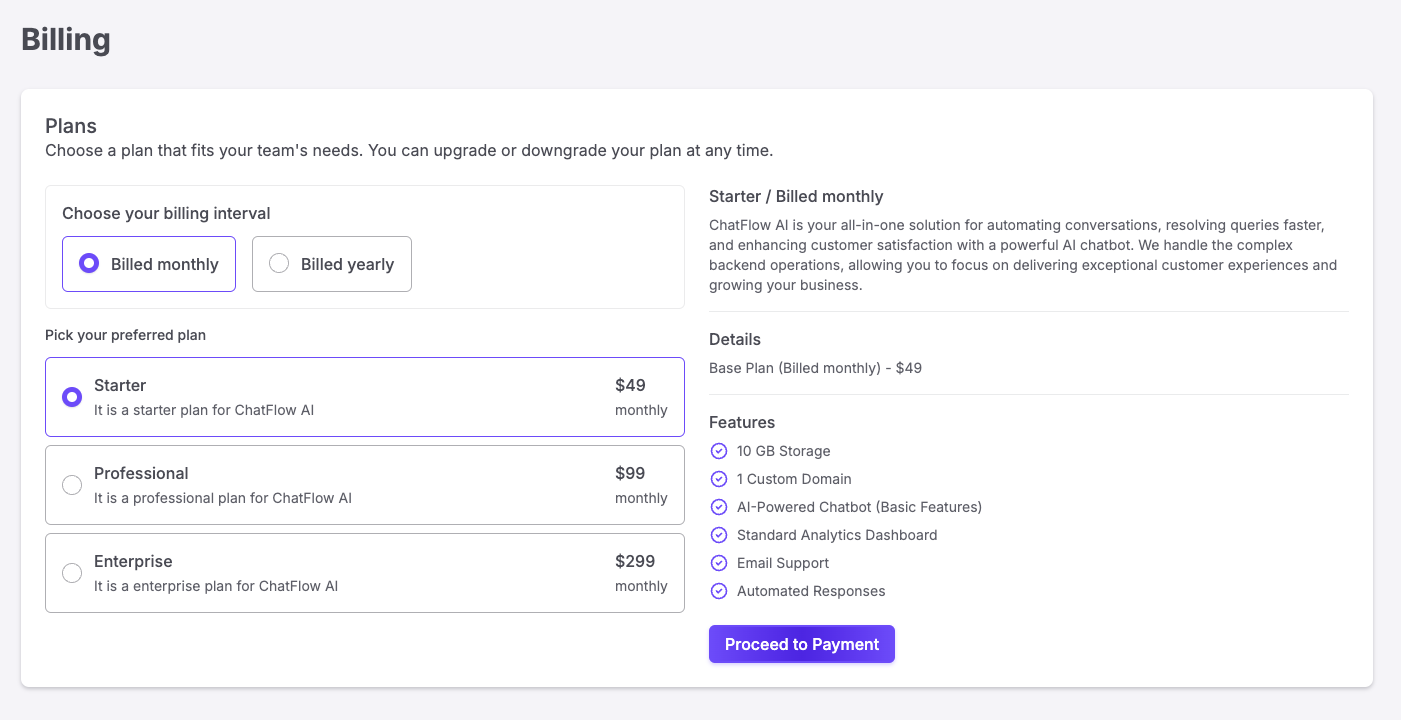Click 'Base Plan (Billed monthly) - $49' text
The width and height of the screenshot is (1401, 720).
(815, 368)
